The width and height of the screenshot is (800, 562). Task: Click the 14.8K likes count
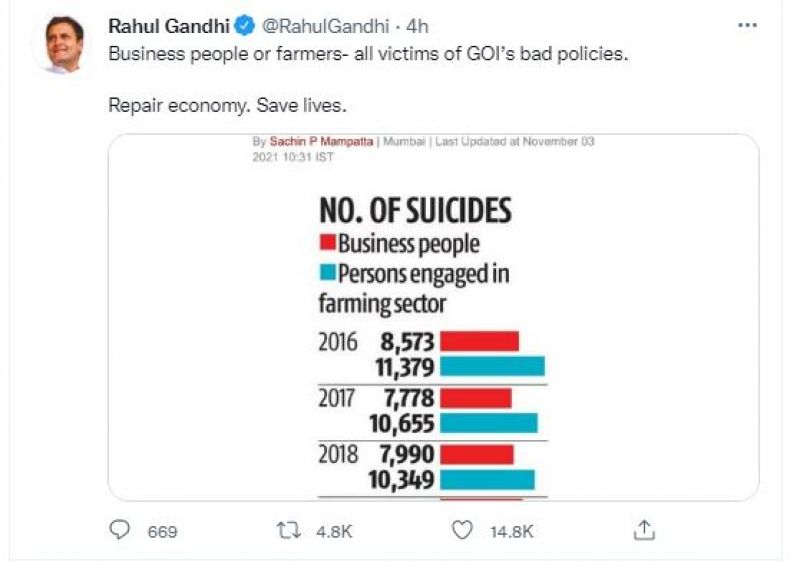pyautogui.click(x=511, y=531)
